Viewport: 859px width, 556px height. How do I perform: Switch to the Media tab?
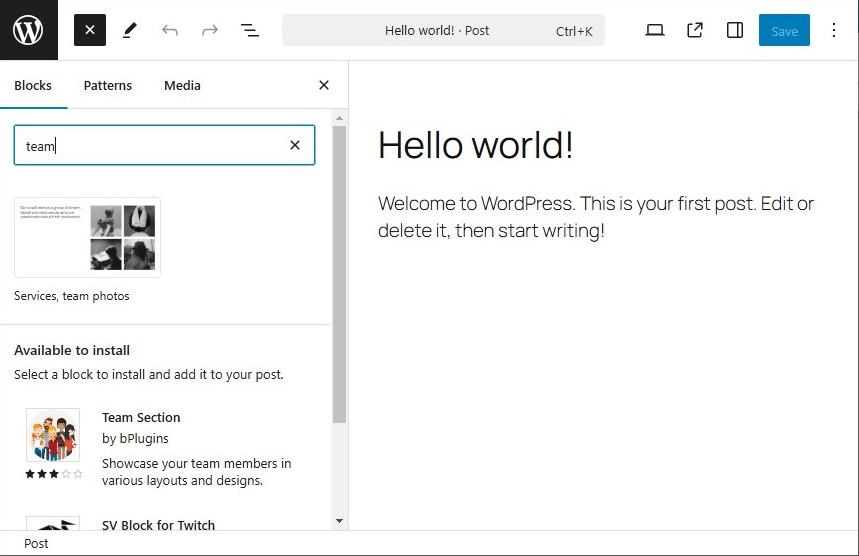point(182,85)
